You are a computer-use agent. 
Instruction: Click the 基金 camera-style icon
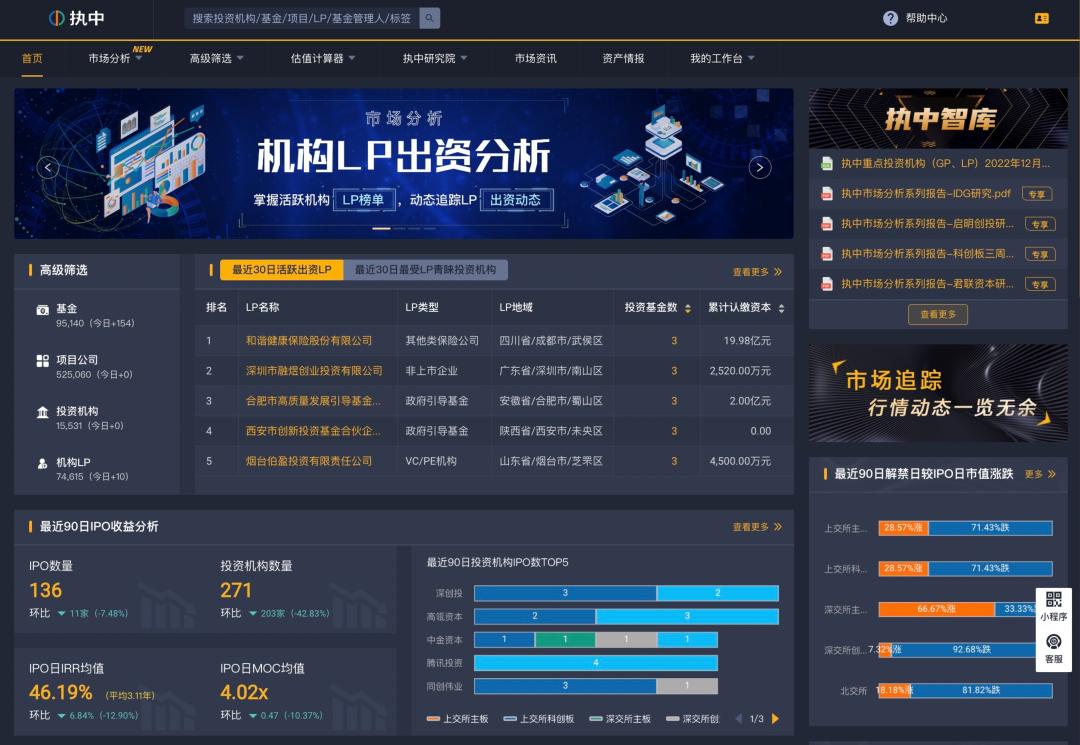pyautogui.click(x=43, y=310)
